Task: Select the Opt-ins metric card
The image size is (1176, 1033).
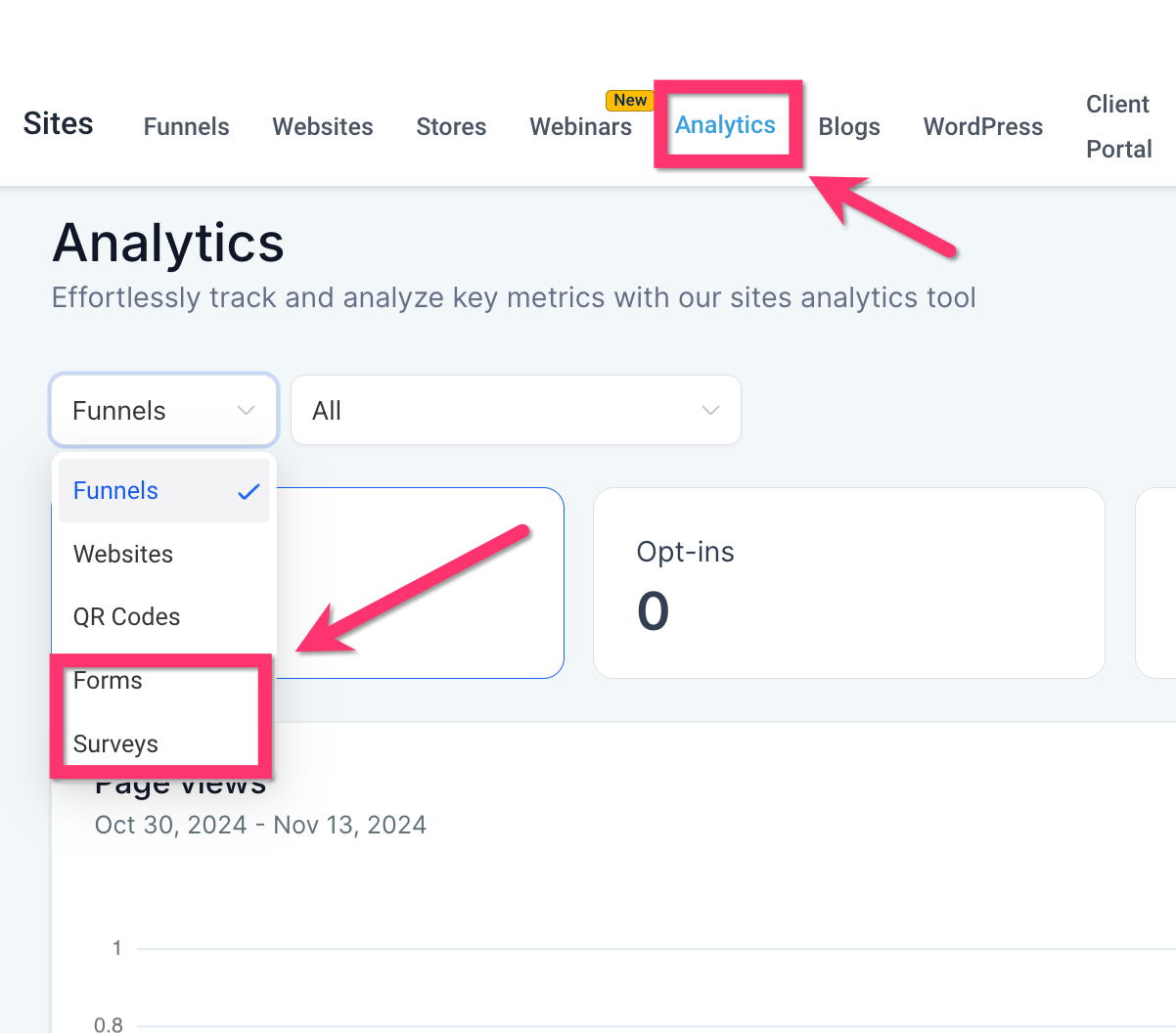Action: (848, 582)
